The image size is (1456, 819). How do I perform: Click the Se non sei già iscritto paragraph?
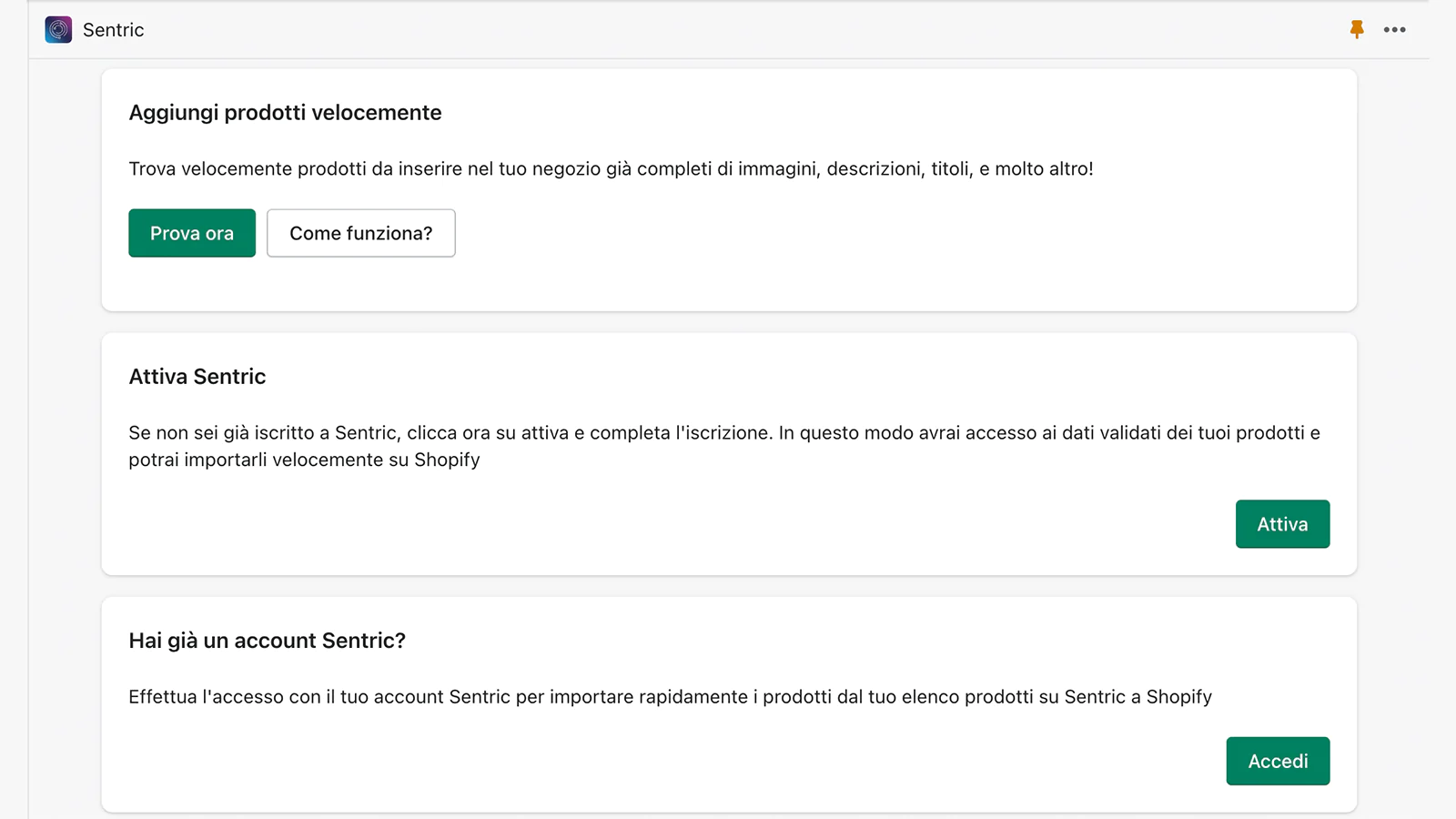(724, 446)
